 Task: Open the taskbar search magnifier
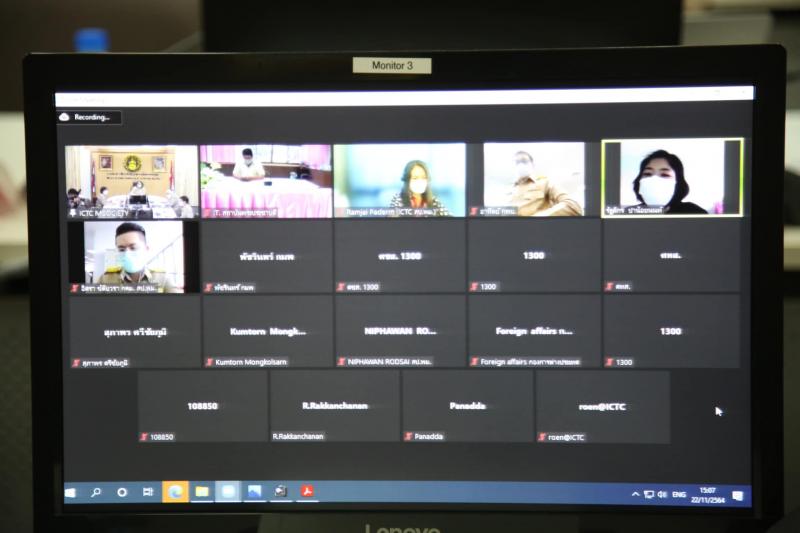pos(95,492)
